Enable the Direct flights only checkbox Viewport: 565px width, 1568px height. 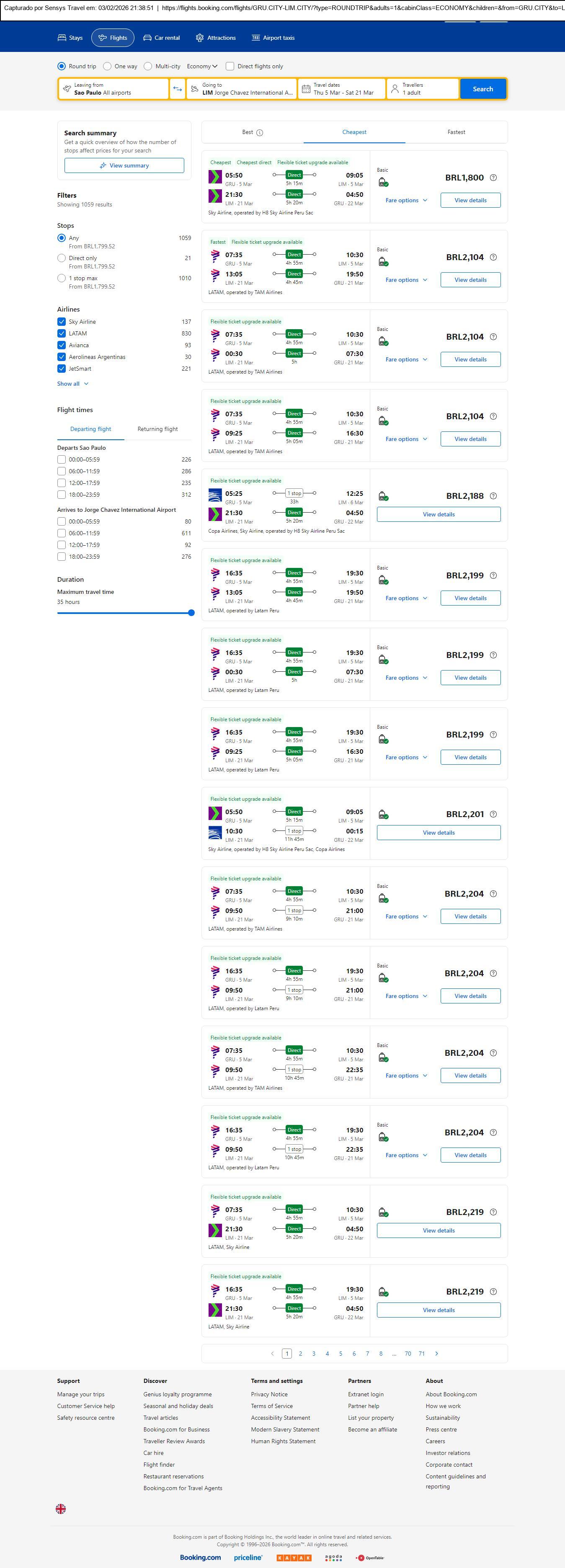tap(230, 66)
